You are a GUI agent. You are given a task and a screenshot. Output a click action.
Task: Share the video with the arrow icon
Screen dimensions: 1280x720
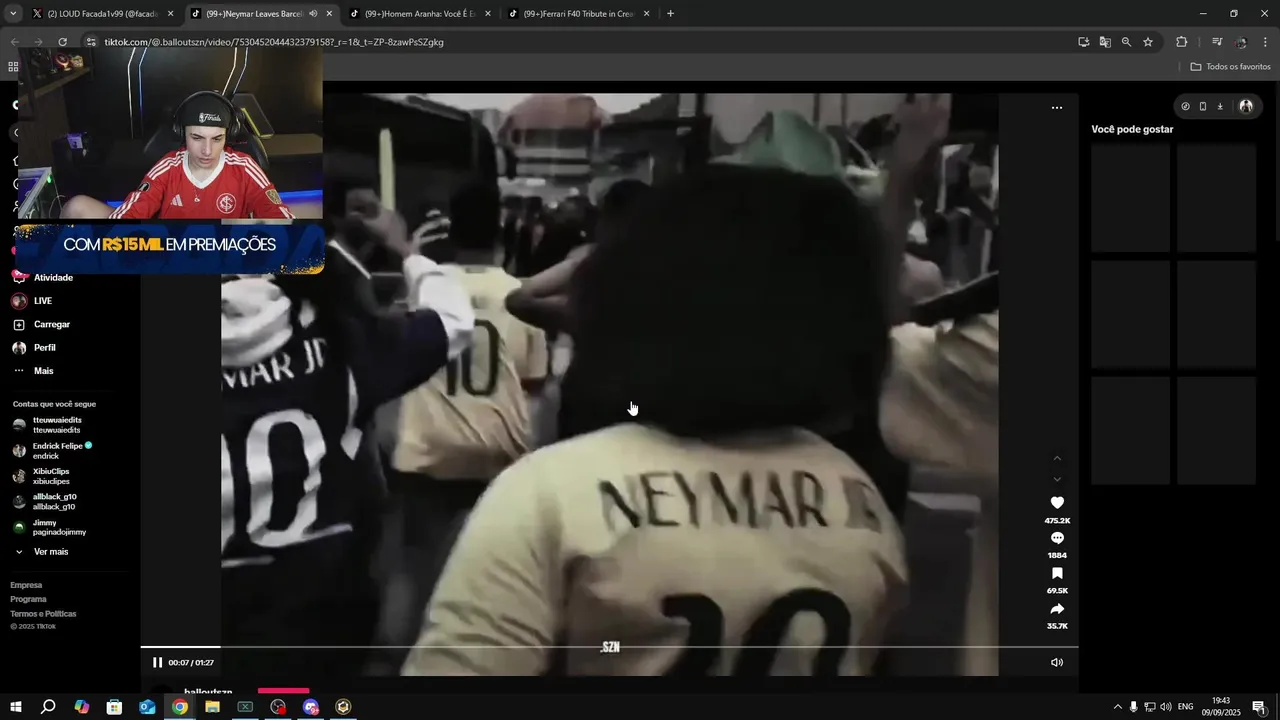1057,609
